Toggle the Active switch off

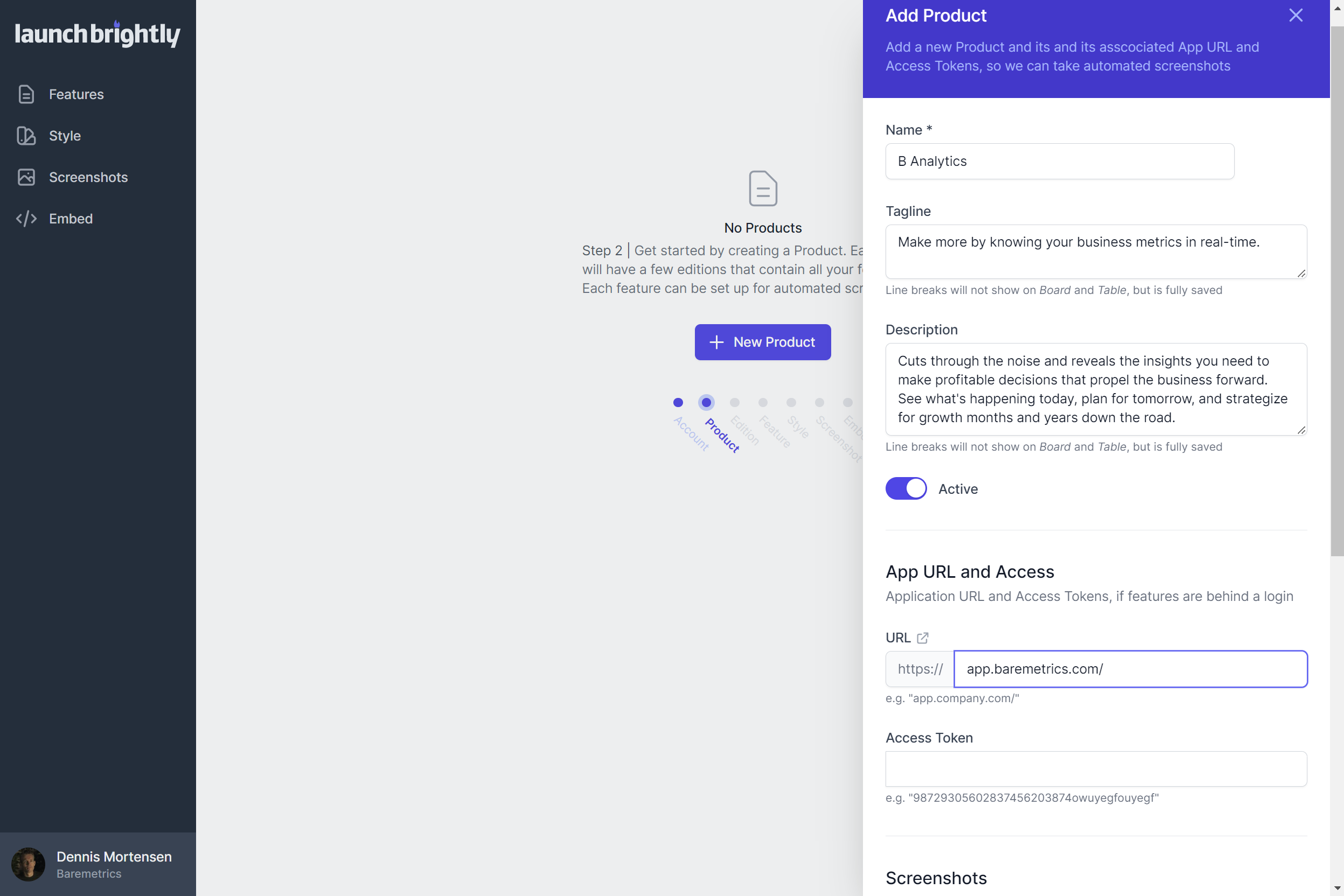(906, 488)
